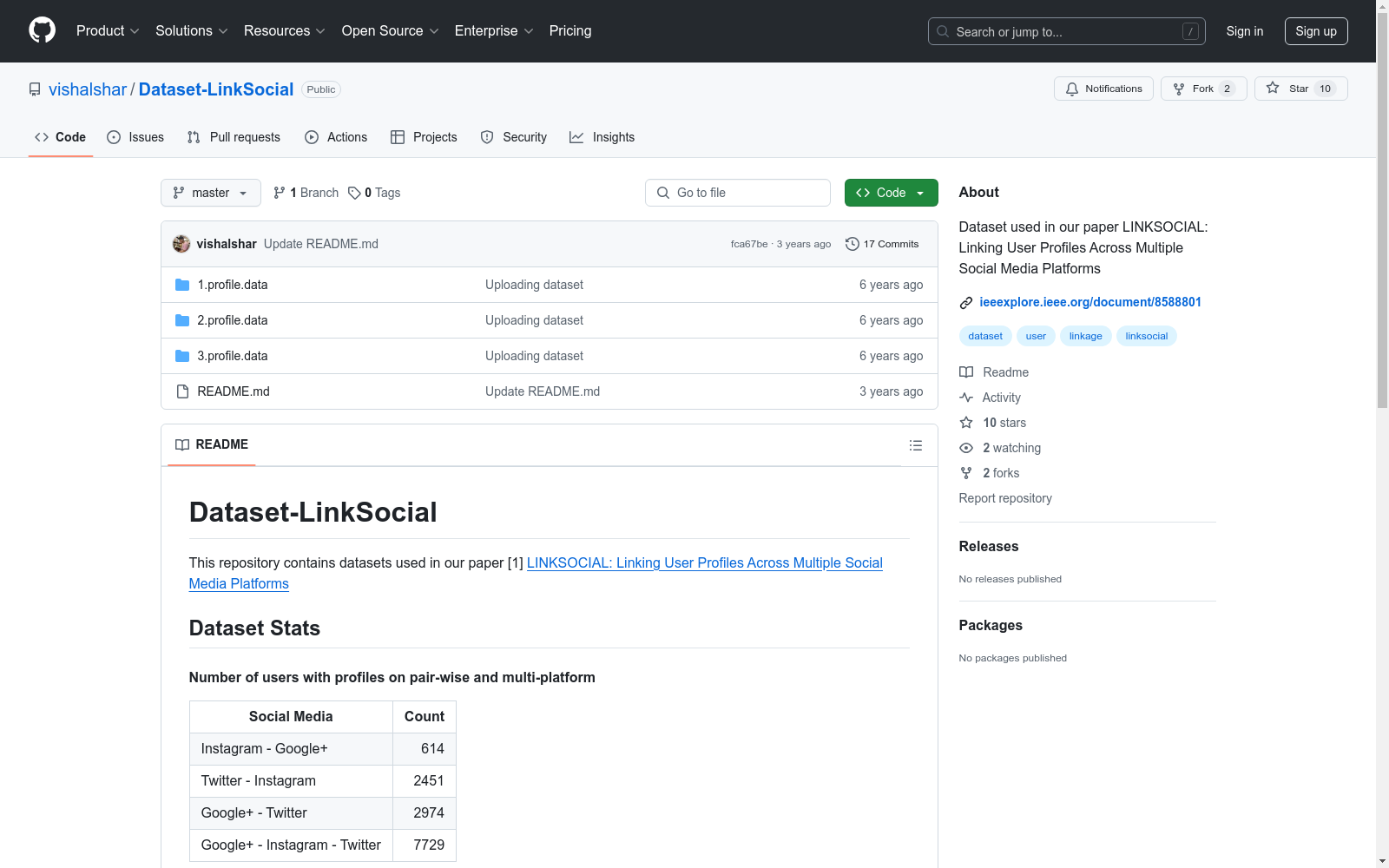Open the Insights tab
The width and height of the screenshot is (1389, 868).
pyautogui.click(x=602, y=137)
